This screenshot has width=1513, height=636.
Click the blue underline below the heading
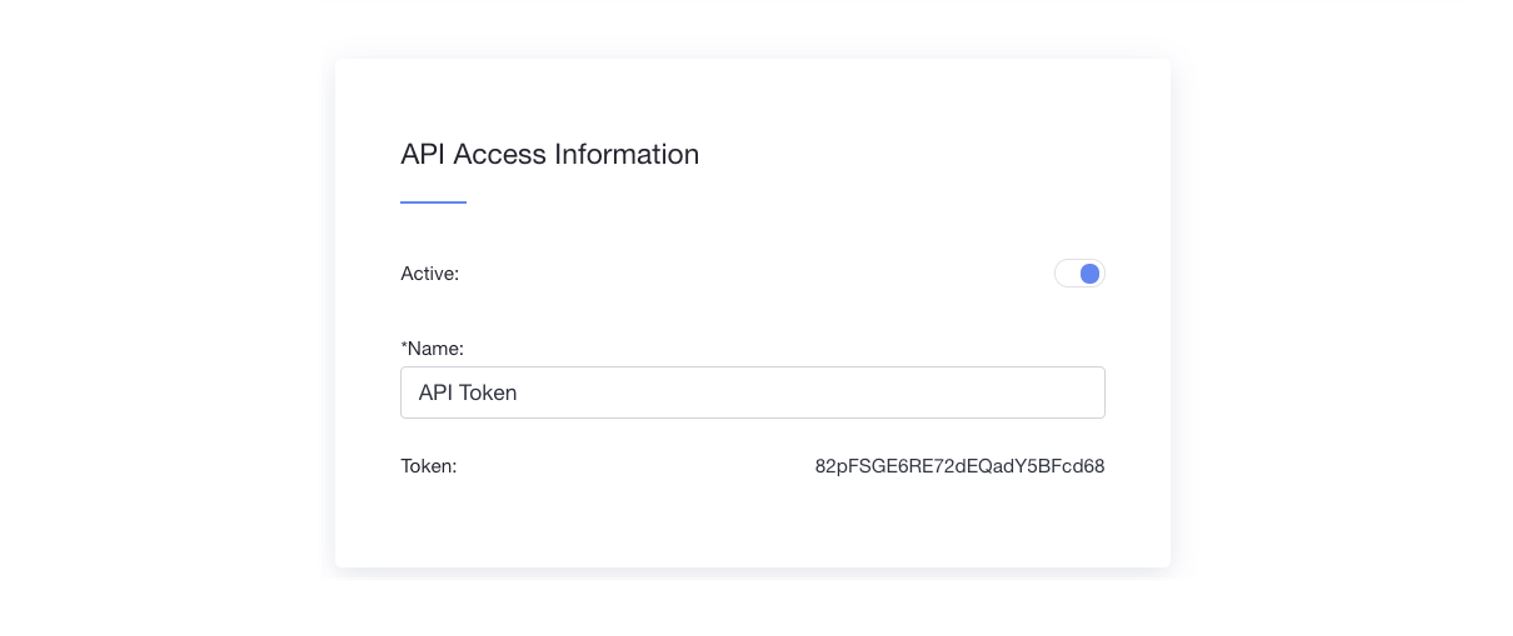433,202
